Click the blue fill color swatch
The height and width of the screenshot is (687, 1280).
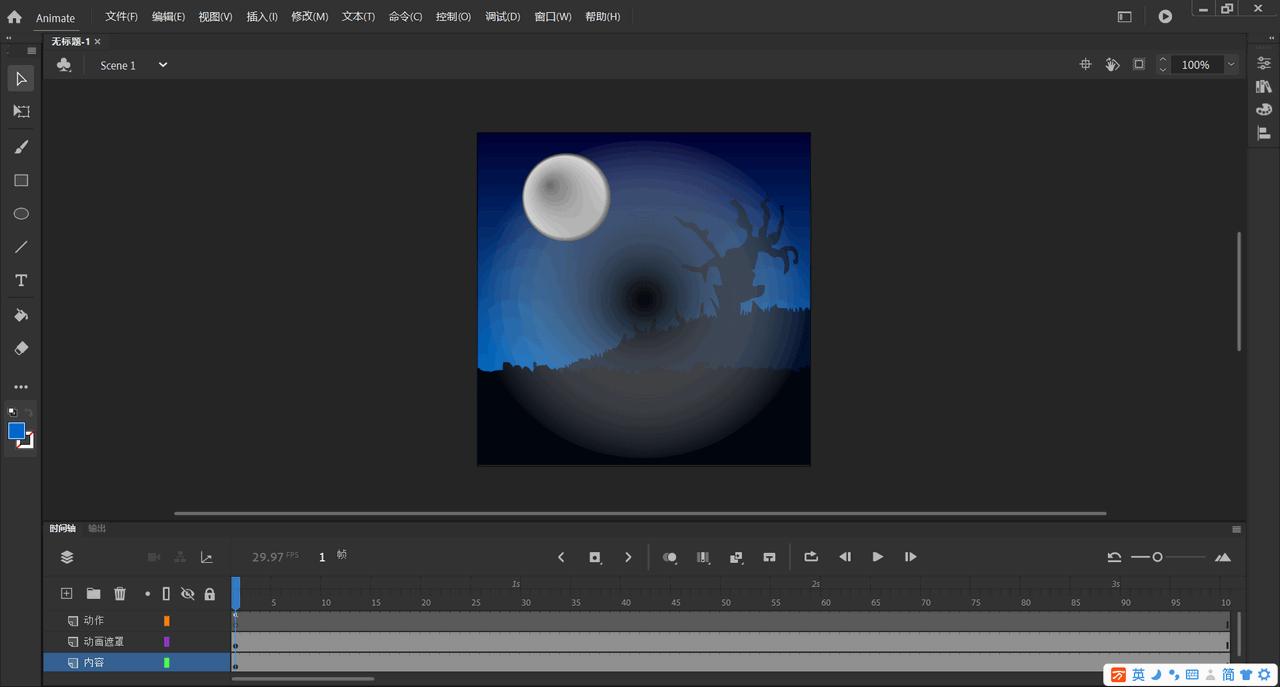pyautogui.click(x=16, y=431)
